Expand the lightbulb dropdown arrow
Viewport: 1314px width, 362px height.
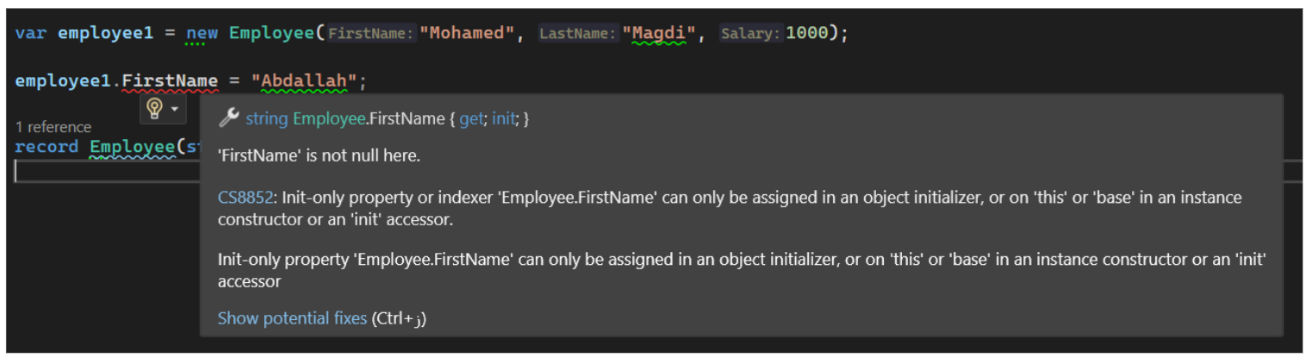[x=175, y=108]
